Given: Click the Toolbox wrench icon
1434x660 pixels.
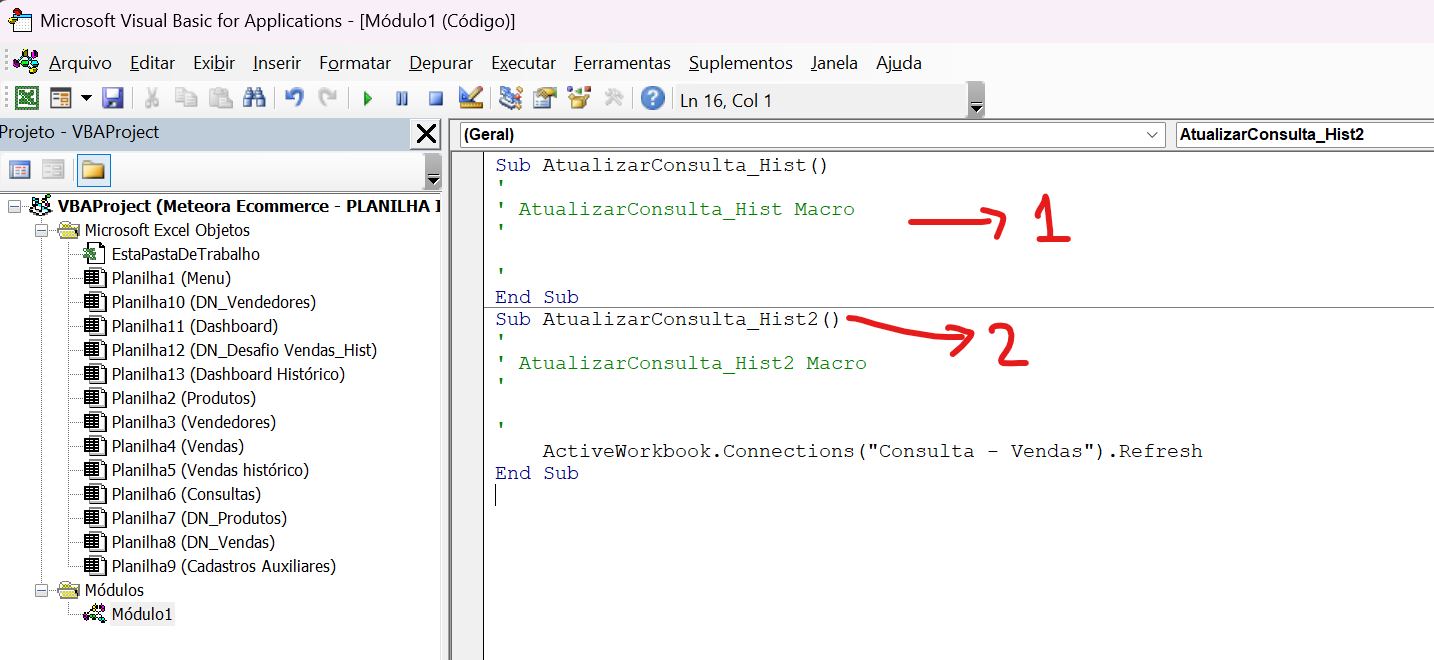Looking at the screenshot, I should pos(614,99).
